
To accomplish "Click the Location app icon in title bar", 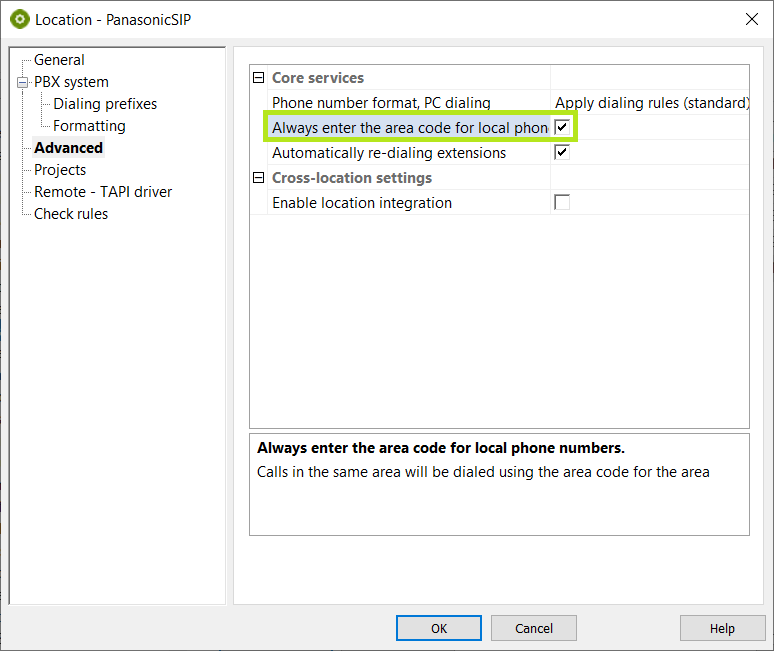I will [20, 19].
